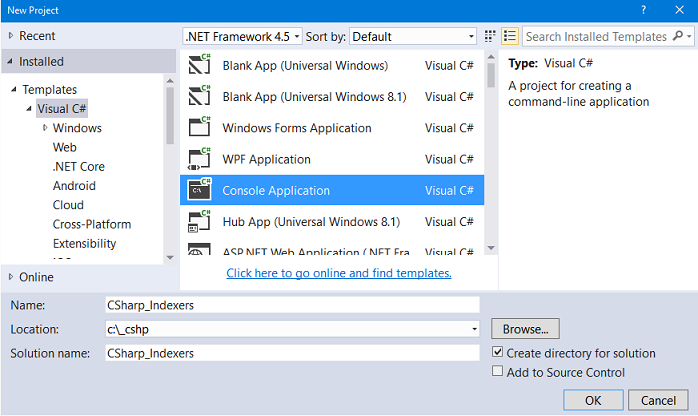Open the search options dropdown arrow
Viewport: 698px width, 416px height.
point(689,36)
